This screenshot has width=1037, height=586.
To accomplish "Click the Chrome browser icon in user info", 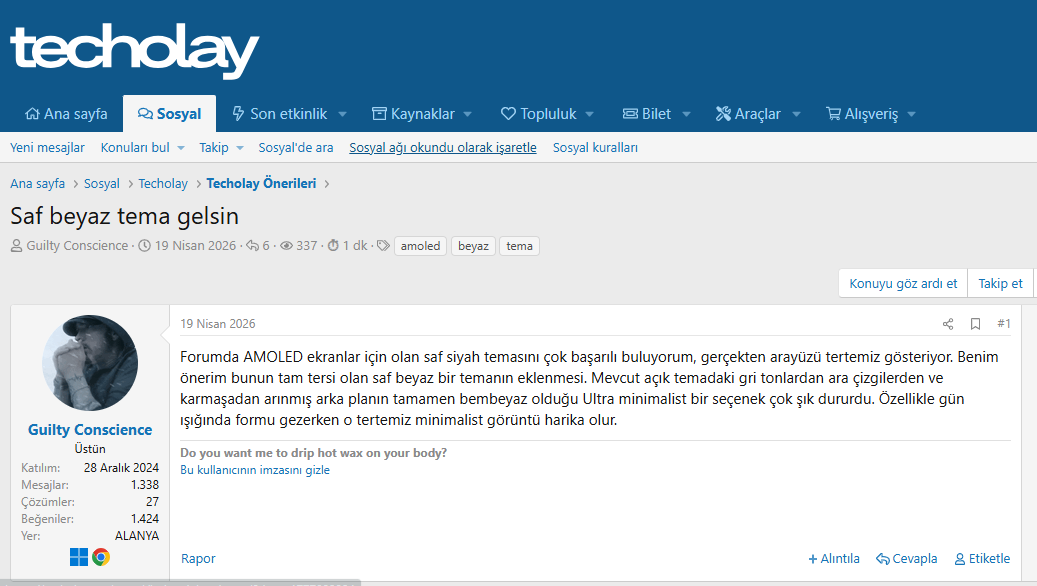I will (101, 557).
